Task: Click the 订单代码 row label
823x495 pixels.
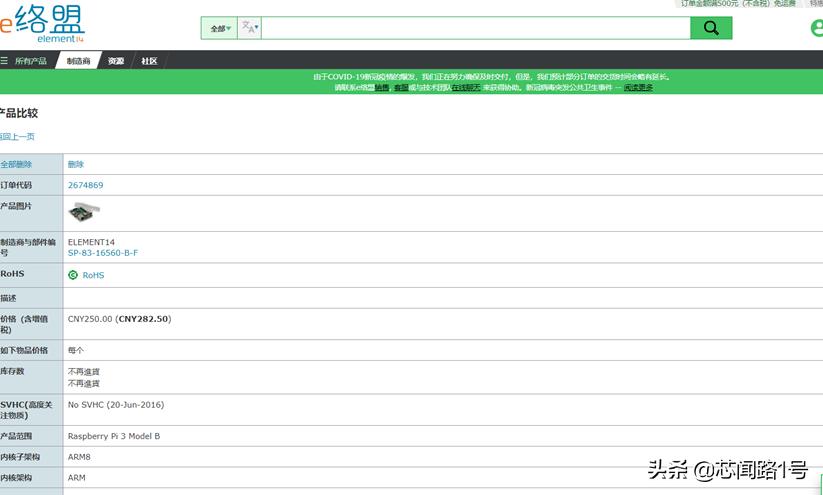Action: 16,185
